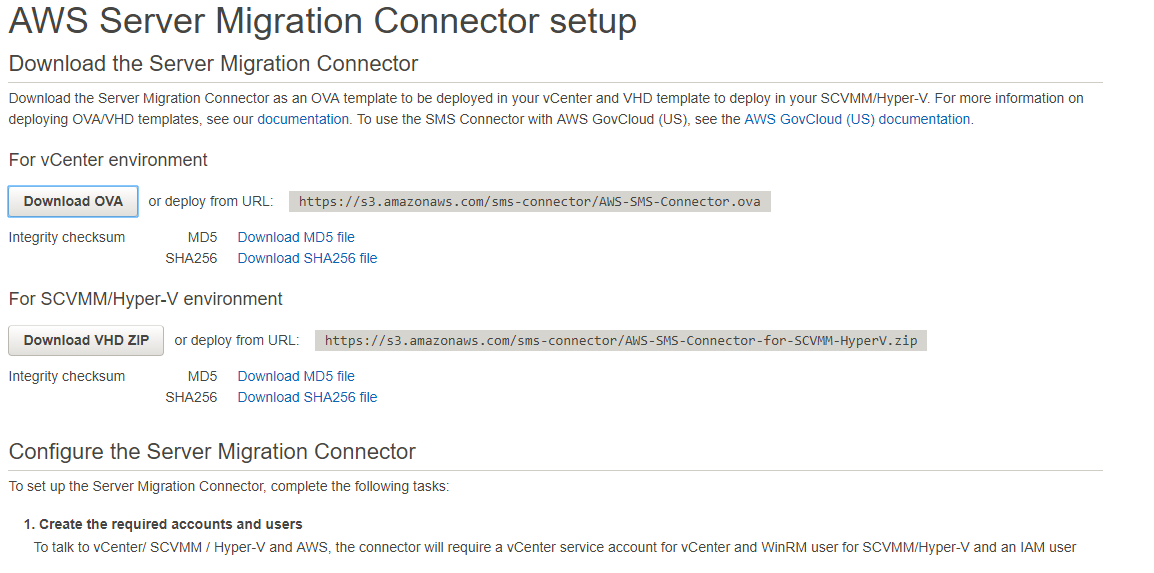1154x573 pixels.
Task: Select the SCVMM-HyperV.zip deploy URL box
Action: pos(621,341)
